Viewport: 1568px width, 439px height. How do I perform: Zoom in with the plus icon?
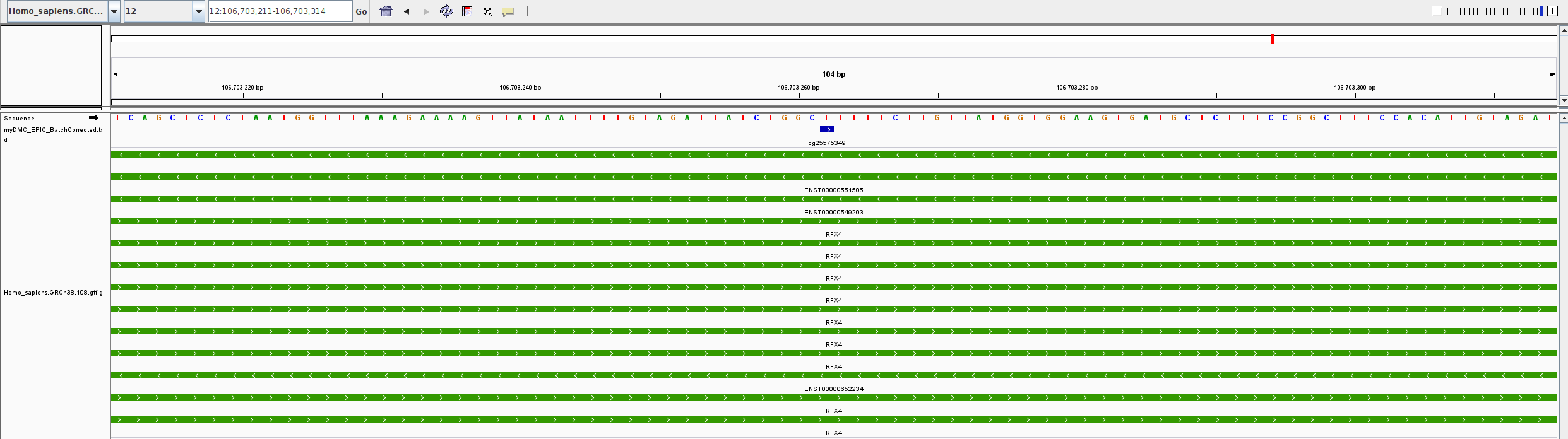coord(1552,11)
